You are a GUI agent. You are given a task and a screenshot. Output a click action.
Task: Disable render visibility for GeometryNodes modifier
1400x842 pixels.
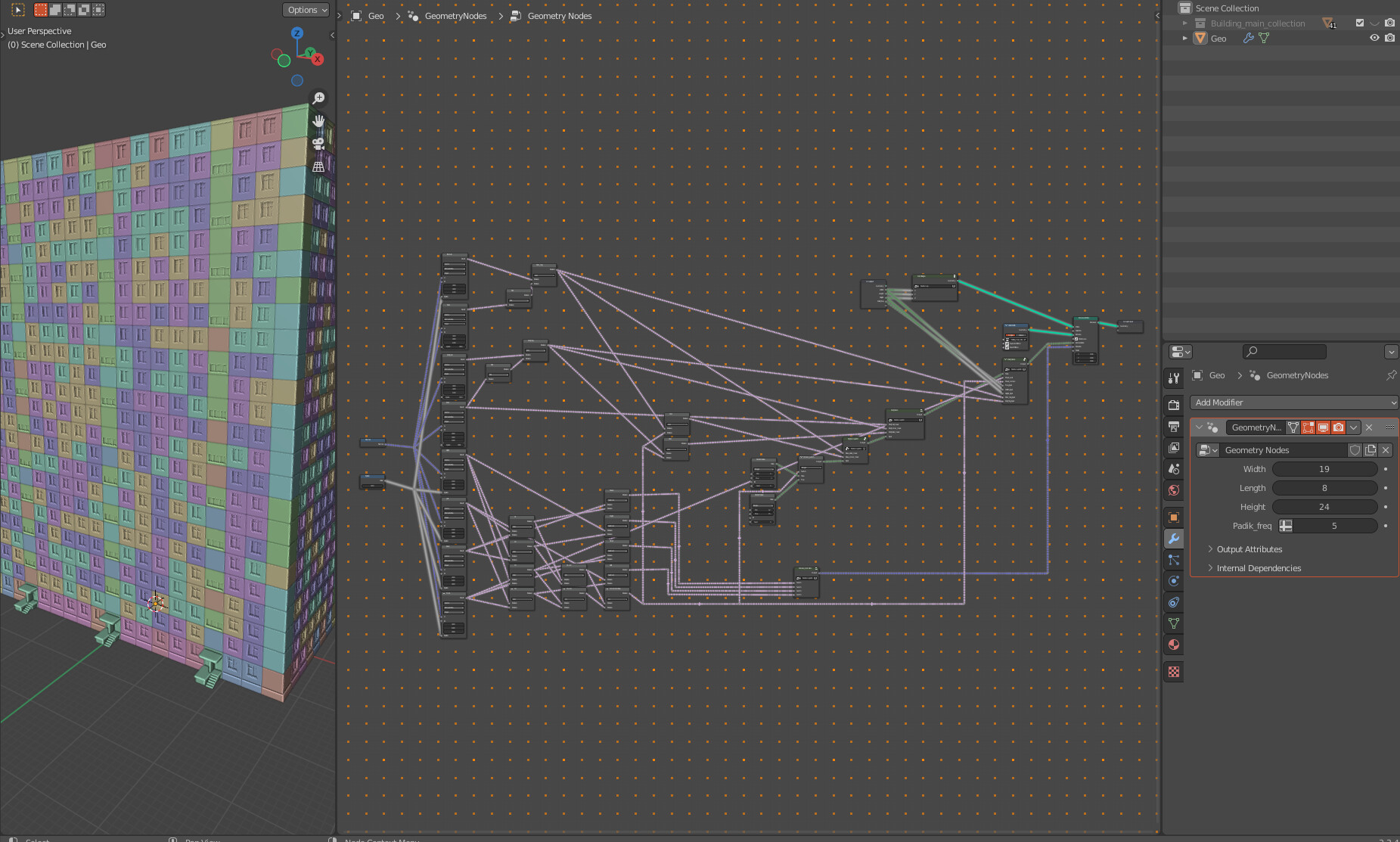1339,427
